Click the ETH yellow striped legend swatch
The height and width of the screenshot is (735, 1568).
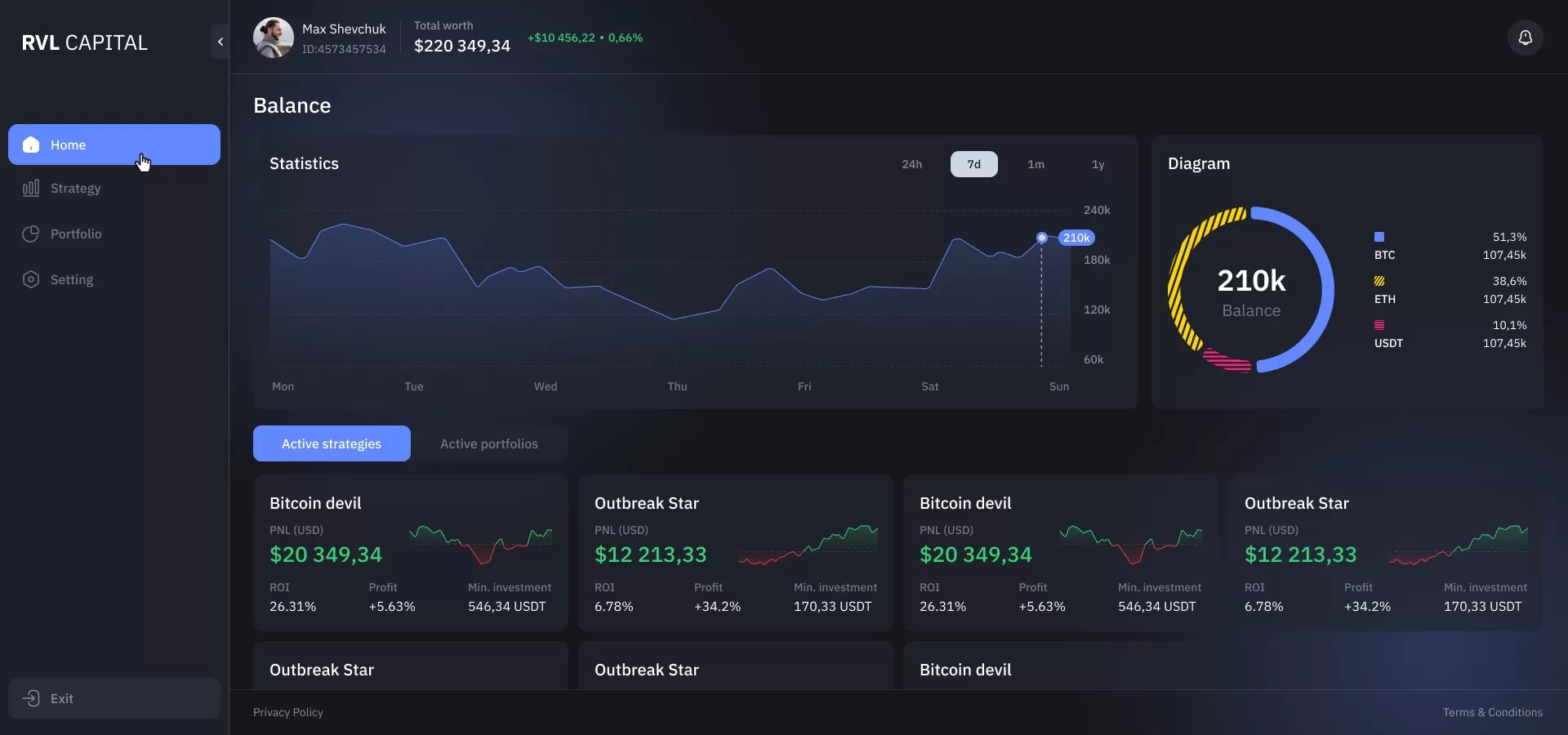click(1379, 281)
